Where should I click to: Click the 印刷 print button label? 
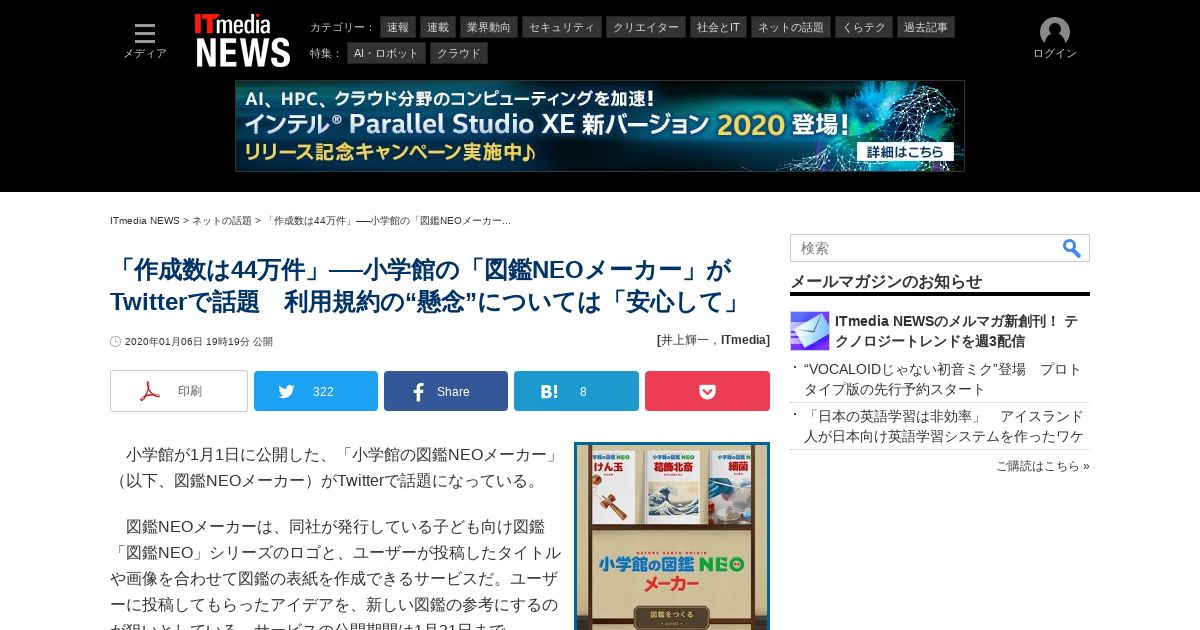pyautogui.click(x=190, y=391)
